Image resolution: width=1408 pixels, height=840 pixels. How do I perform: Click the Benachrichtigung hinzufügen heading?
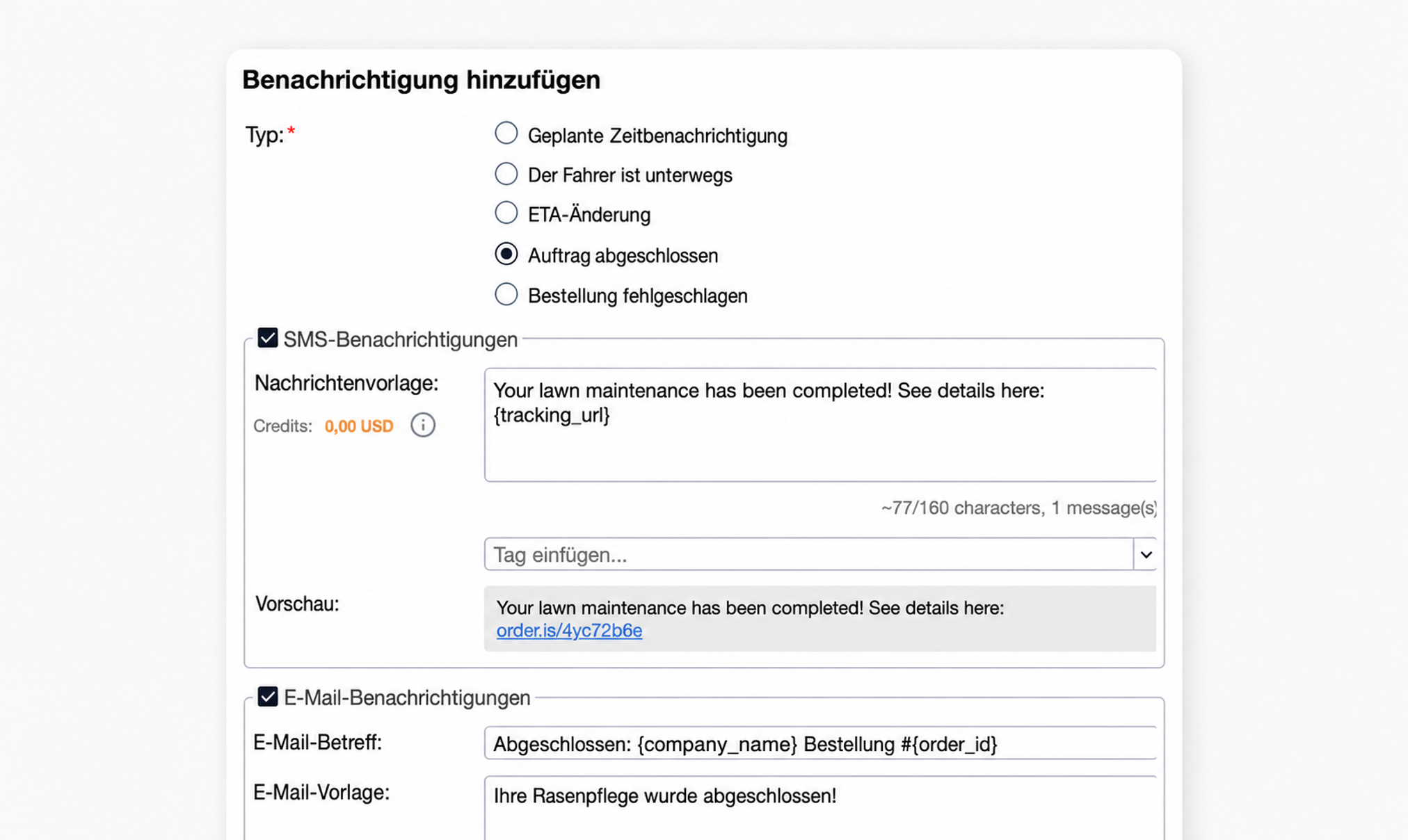[x=421, y=79]
